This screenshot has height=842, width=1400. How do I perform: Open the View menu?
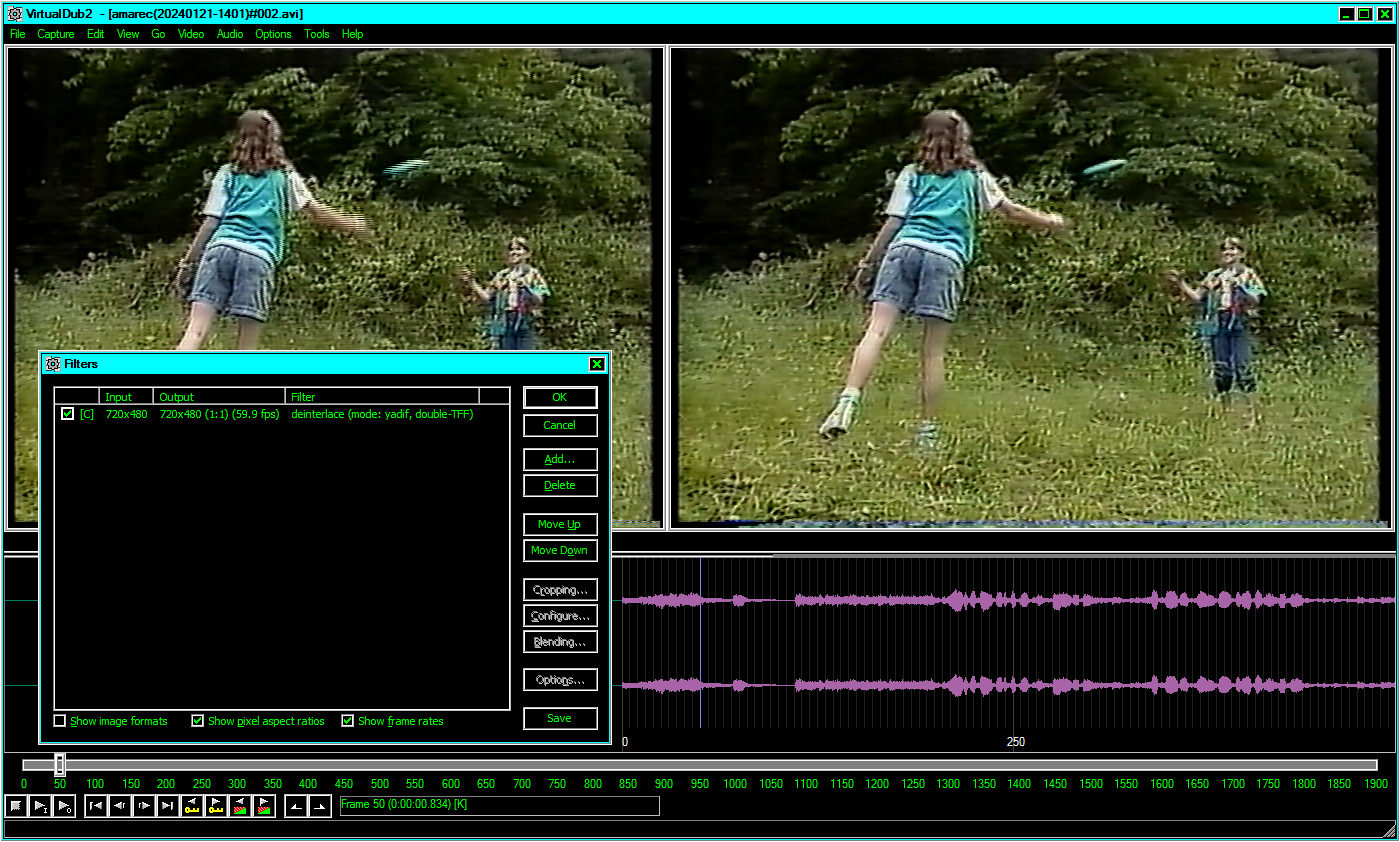128,34
